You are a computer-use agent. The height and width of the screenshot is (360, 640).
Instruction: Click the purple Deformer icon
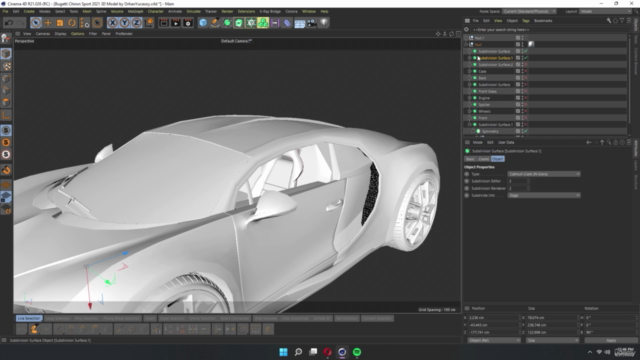(x=287, y=23)
